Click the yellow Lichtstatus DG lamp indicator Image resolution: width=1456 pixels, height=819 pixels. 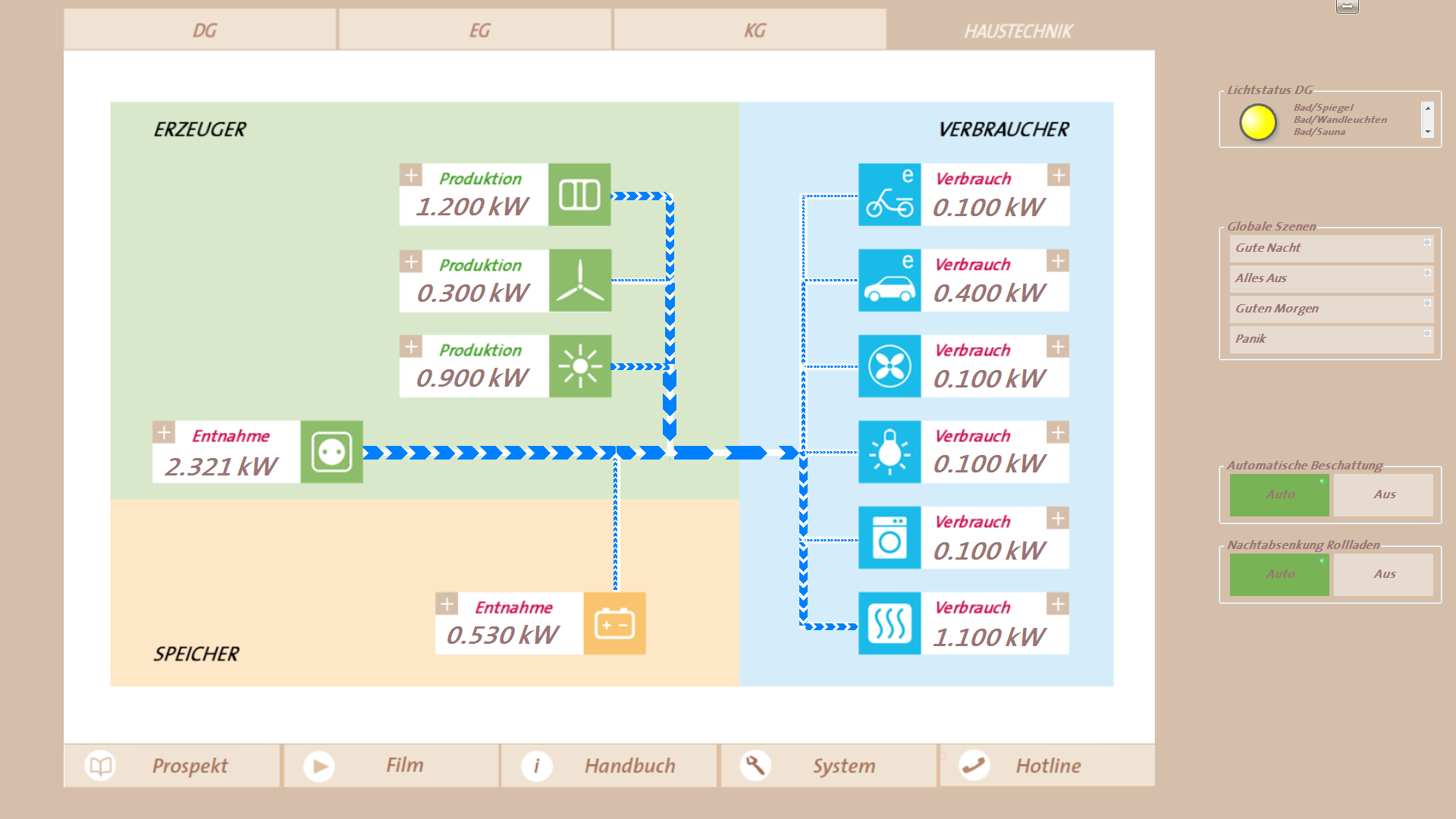(1257, 123)
